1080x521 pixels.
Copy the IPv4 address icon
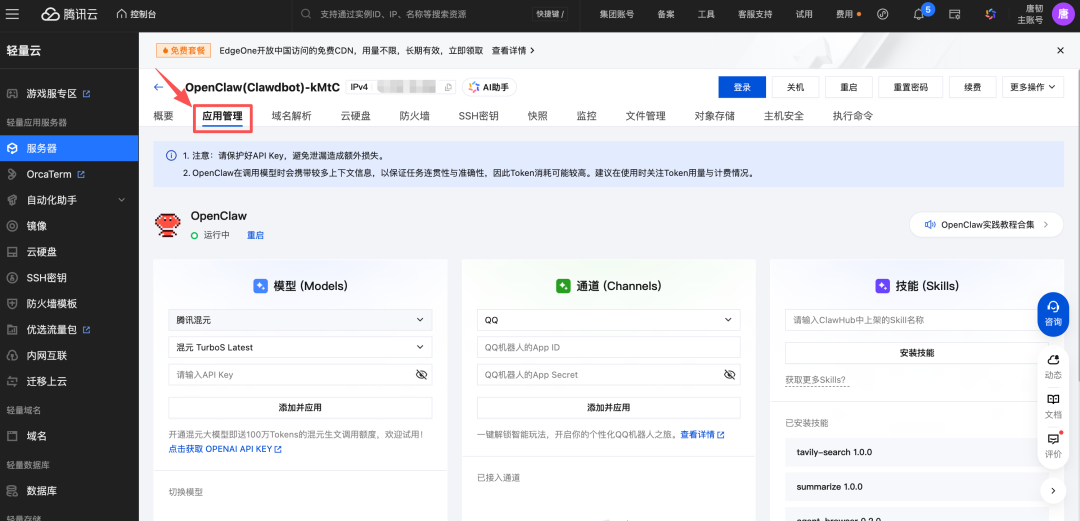point(448,88)
